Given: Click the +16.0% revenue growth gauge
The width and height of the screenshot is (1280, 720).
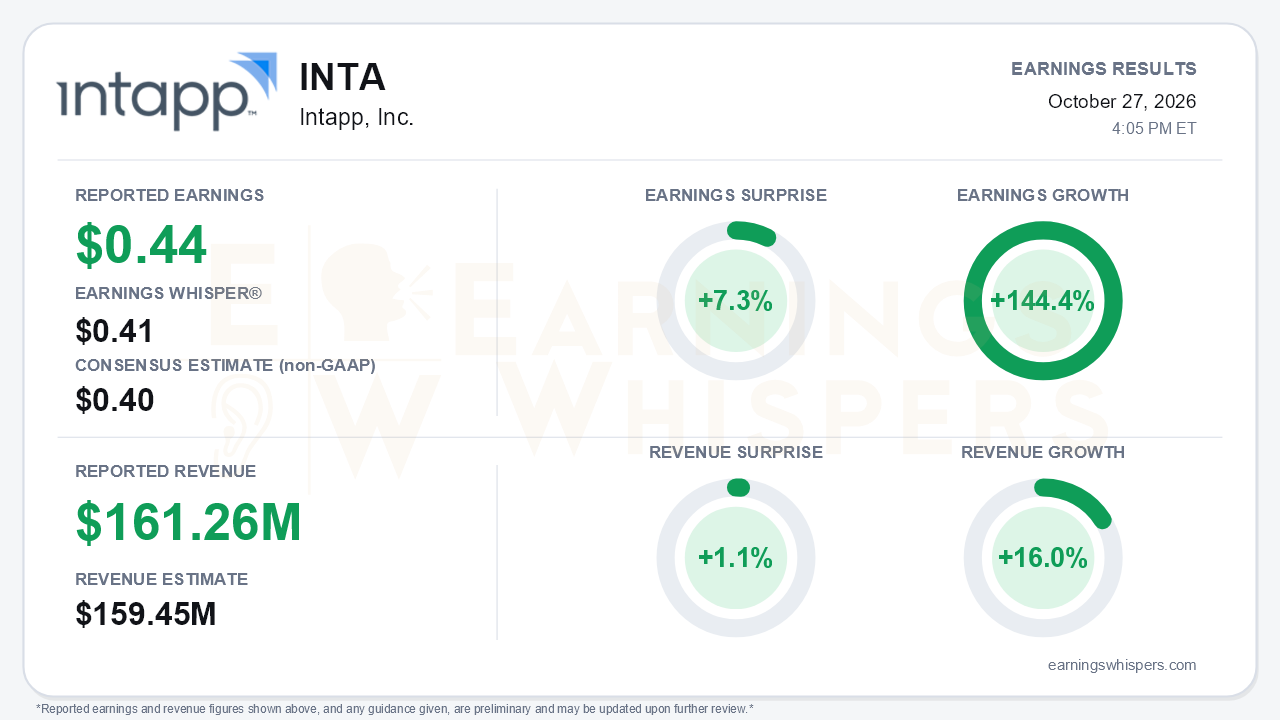Looking at the screenshot, I should pos(1043,558).
